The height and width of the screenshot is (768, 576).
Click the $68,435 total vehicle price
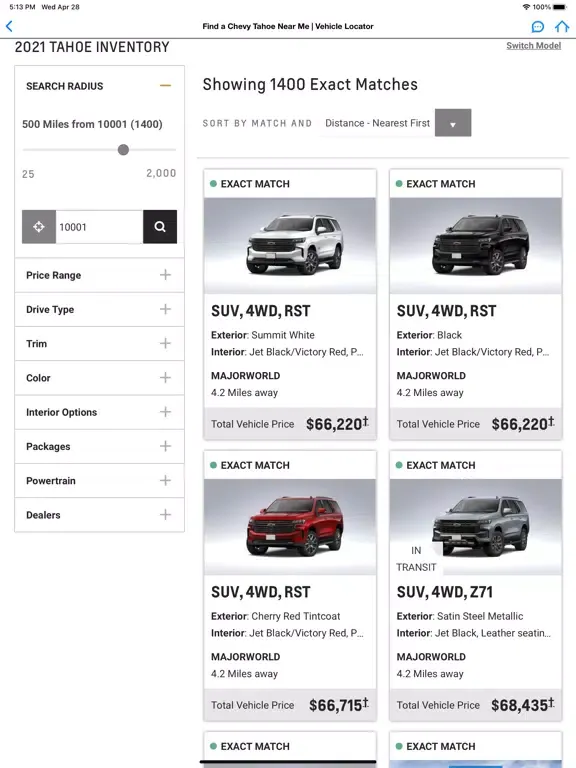[x=523, y=705]
